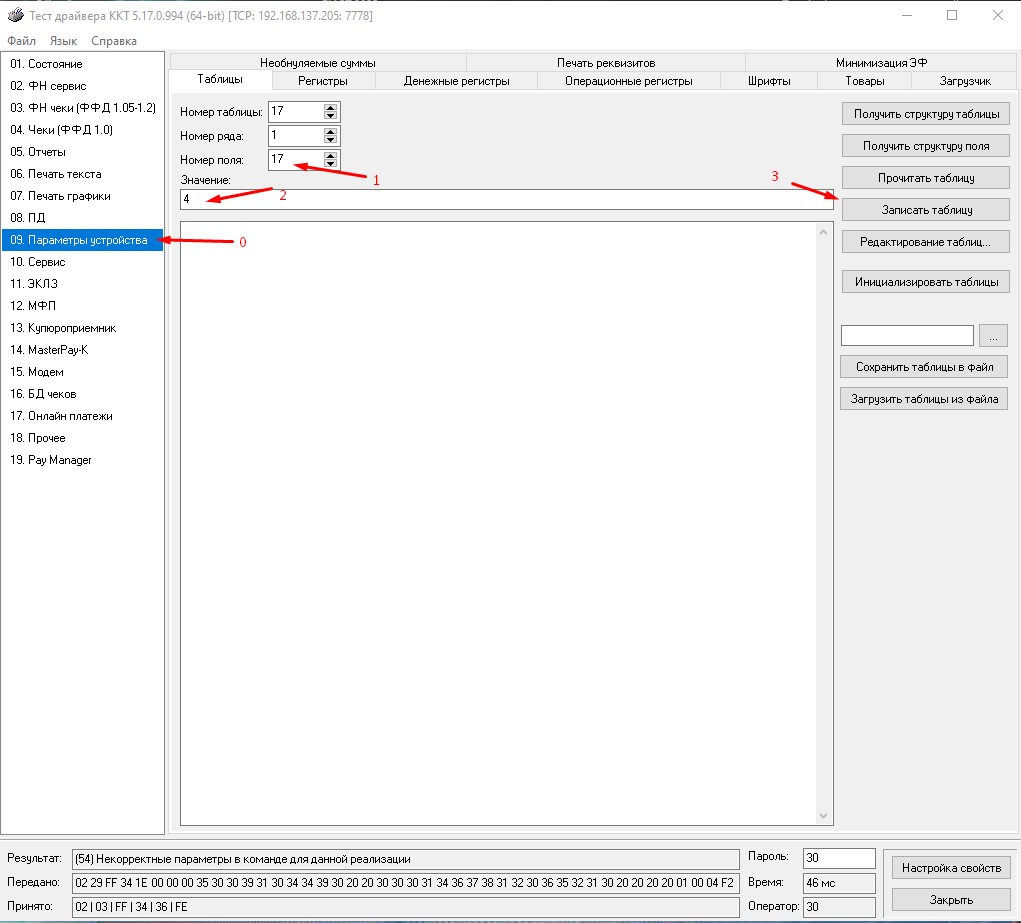Open the Файл menu
The image size is (1021, 923).
pyautogui.click(x=21, y=40)
